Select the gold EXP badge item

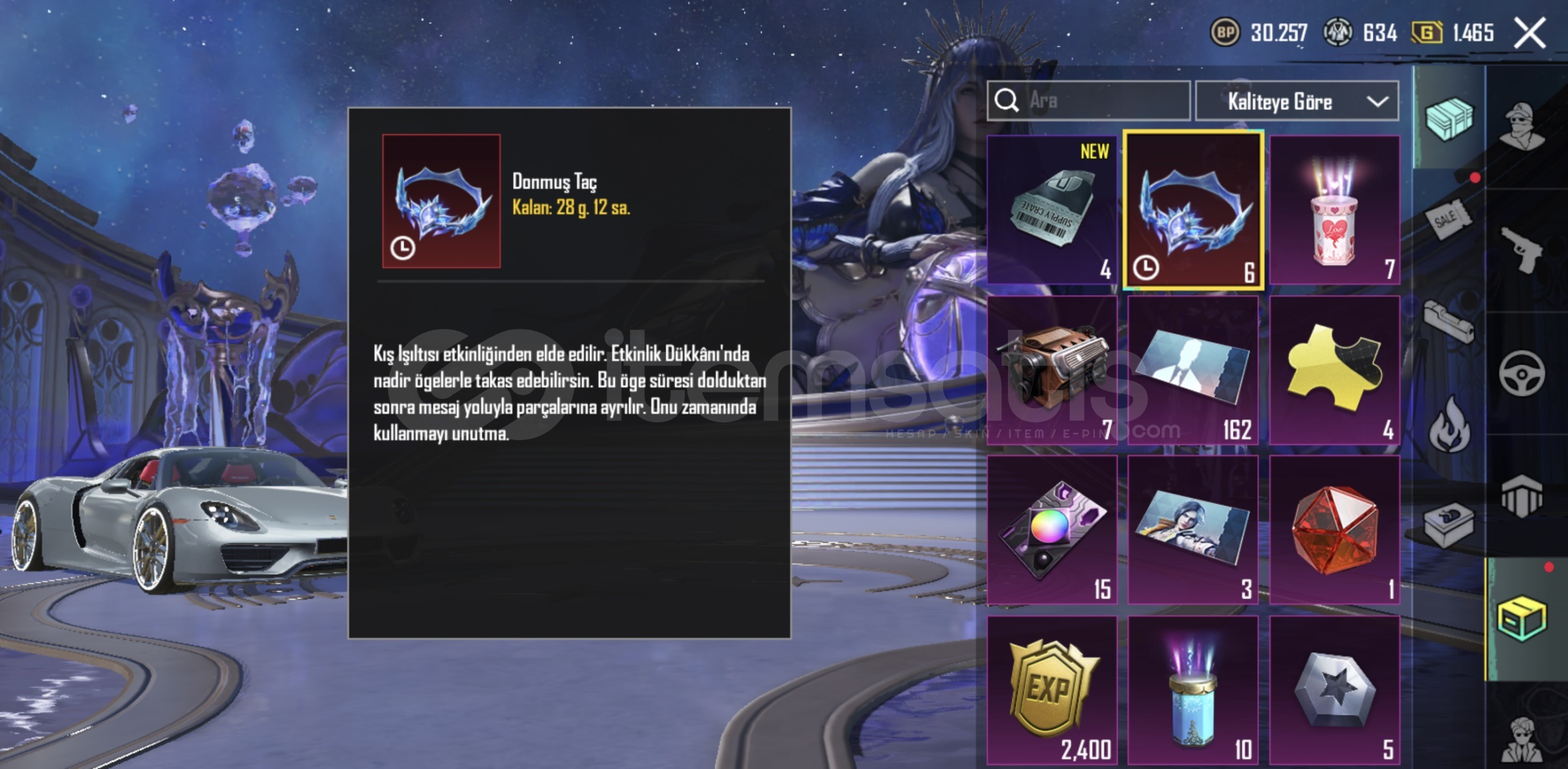1052,691
